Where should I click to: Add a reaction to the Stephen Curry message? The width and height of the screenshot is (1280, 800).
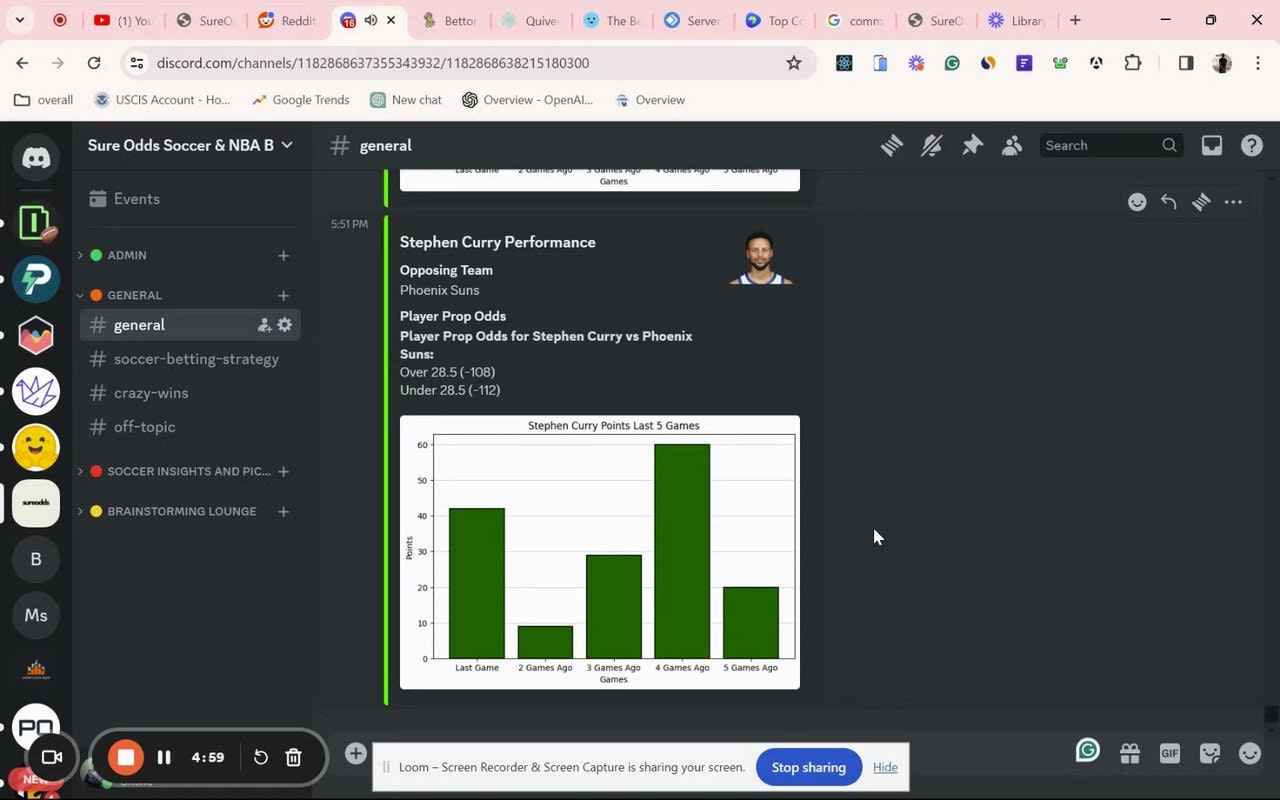click(x=1137, y=202)
